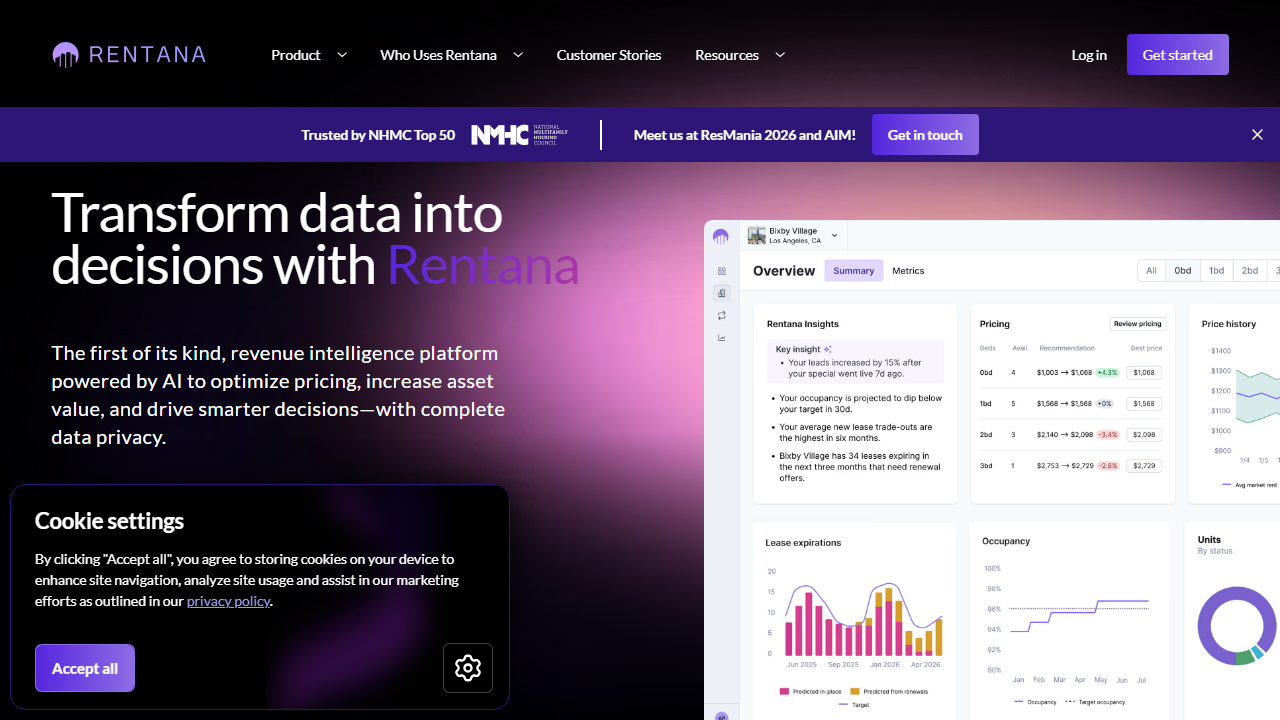This screenshot has height=720, width=1280.
Task: Click 'Meet us at ResMania 2026 and AIM!' text
Action: [745, 135]
